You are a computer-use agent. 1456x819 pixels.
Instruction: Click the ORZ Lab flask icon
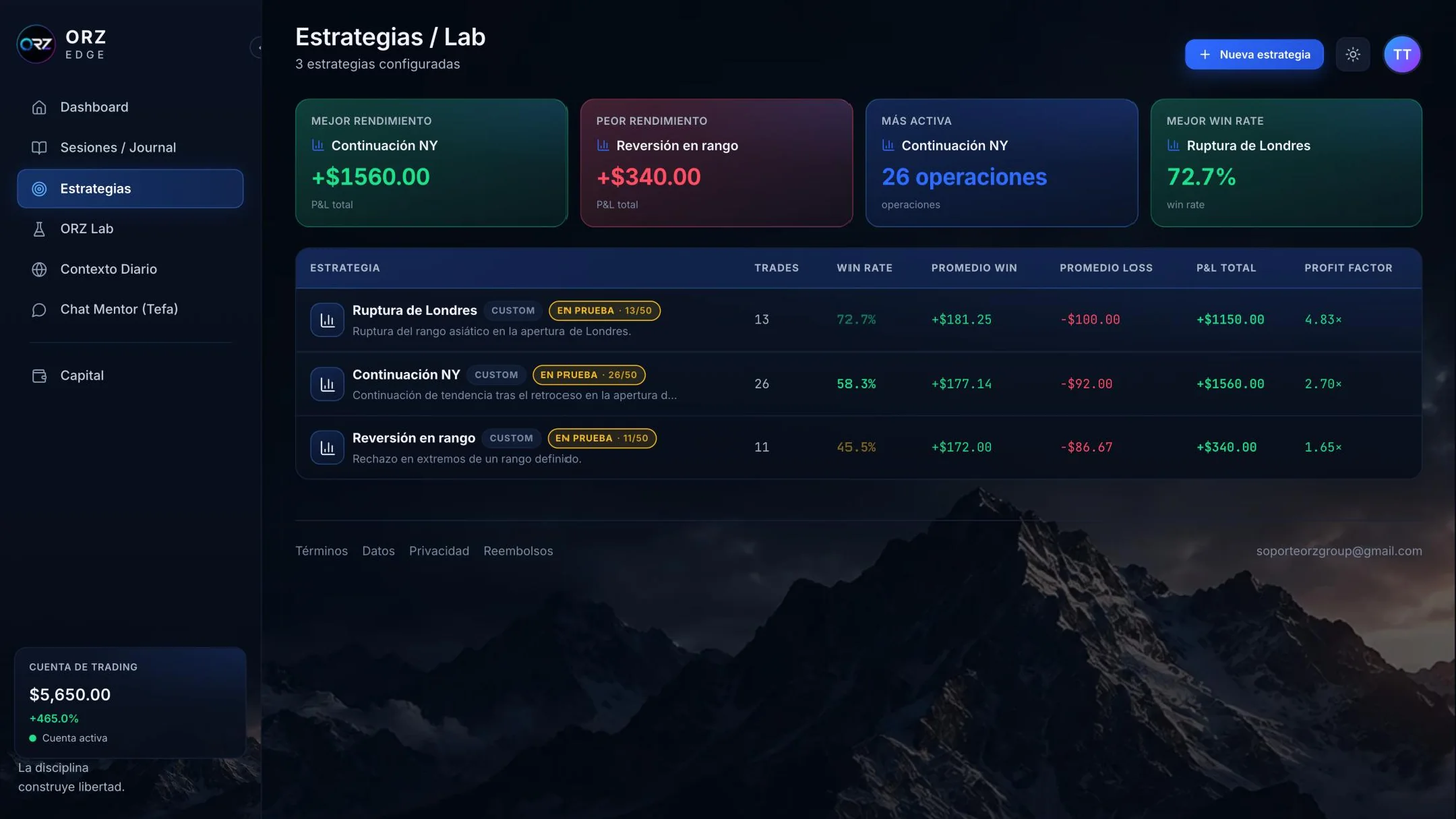39,229
